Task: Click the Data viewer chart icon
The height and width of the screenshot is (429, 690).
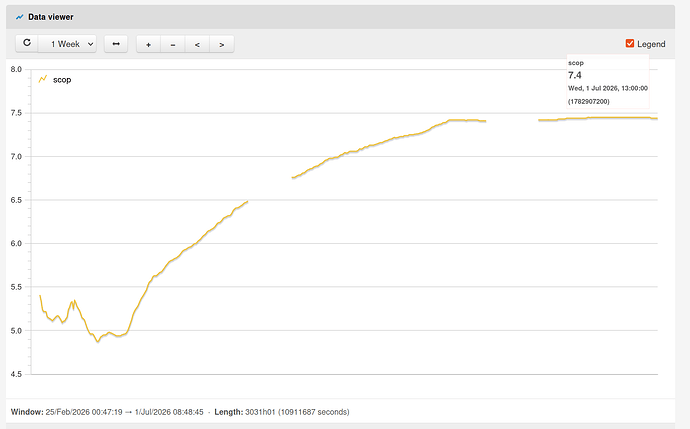Action: pyautogui.click(x=19, y=17)
